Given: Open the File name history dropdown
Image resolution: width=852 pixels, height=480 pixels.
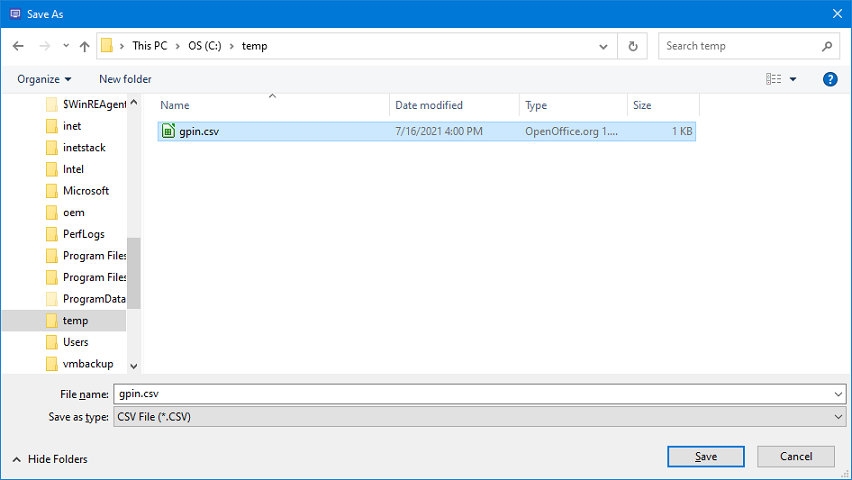Looking at the screenshot, I should point(838,395).
